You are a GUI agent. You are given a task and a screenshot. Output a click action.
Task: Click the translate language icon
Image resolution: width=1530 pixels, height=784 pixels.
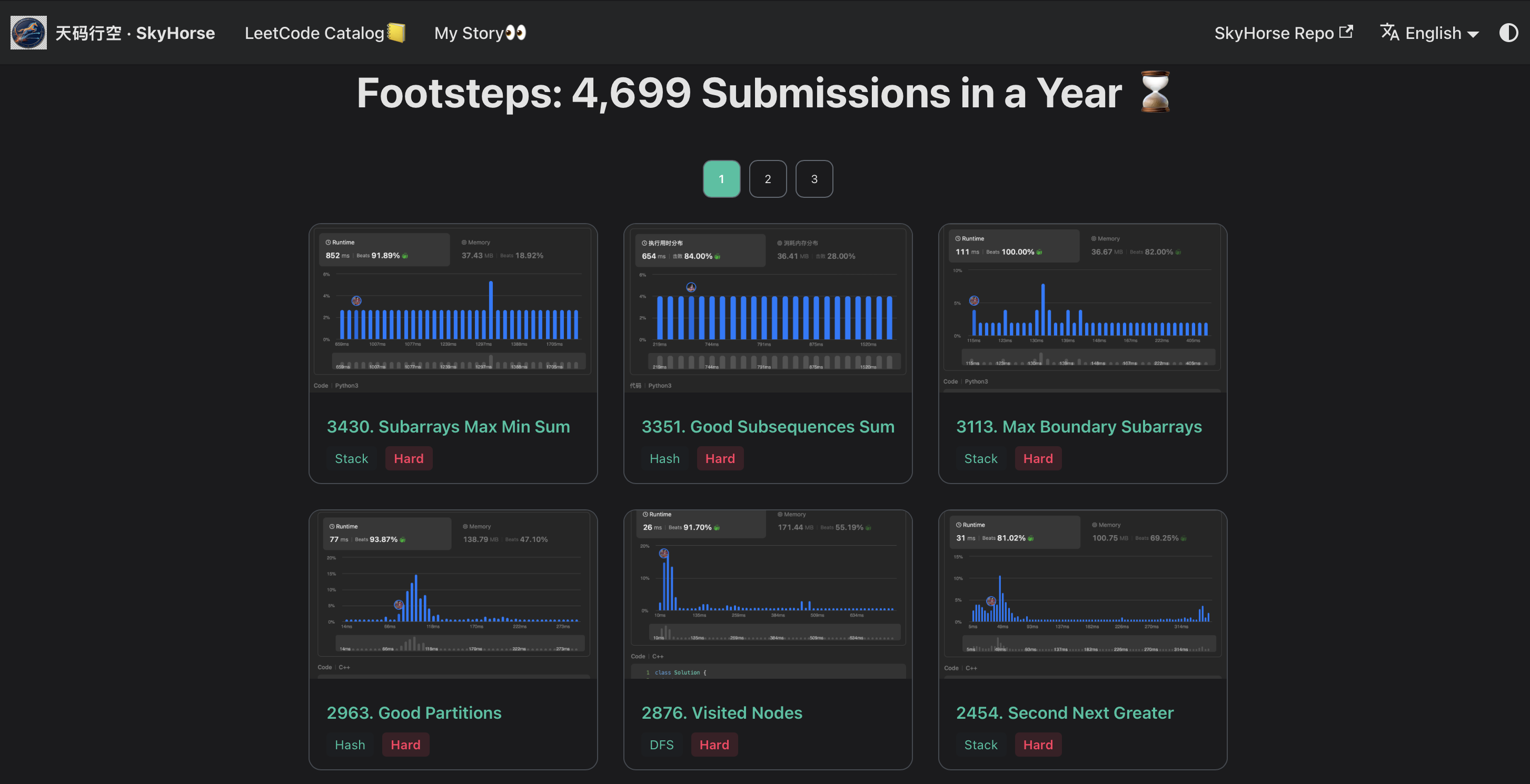pos(1389,32)
